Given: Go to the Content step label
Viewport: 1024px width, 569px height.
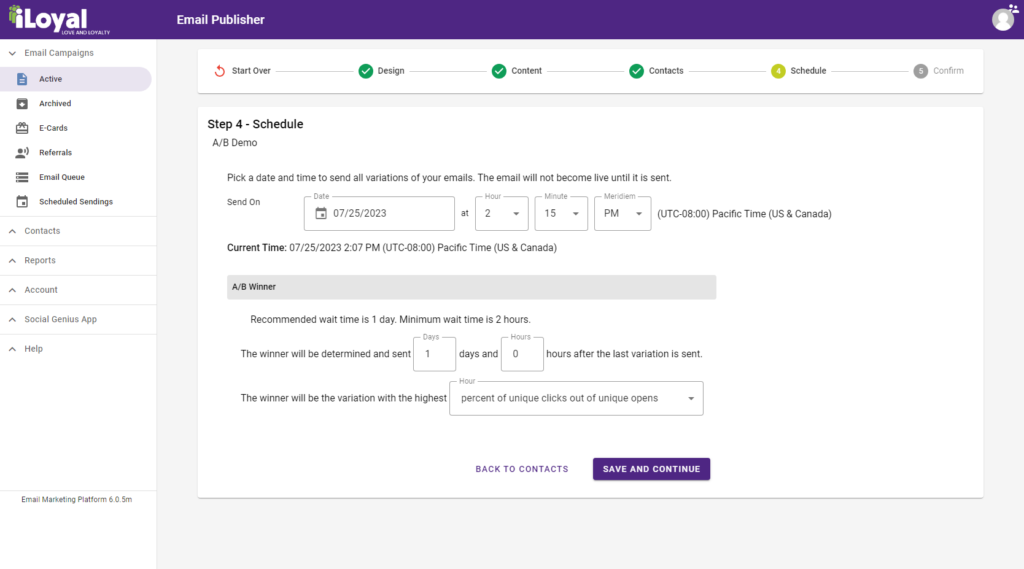Looking at the screenshot, I should [526, 71].
